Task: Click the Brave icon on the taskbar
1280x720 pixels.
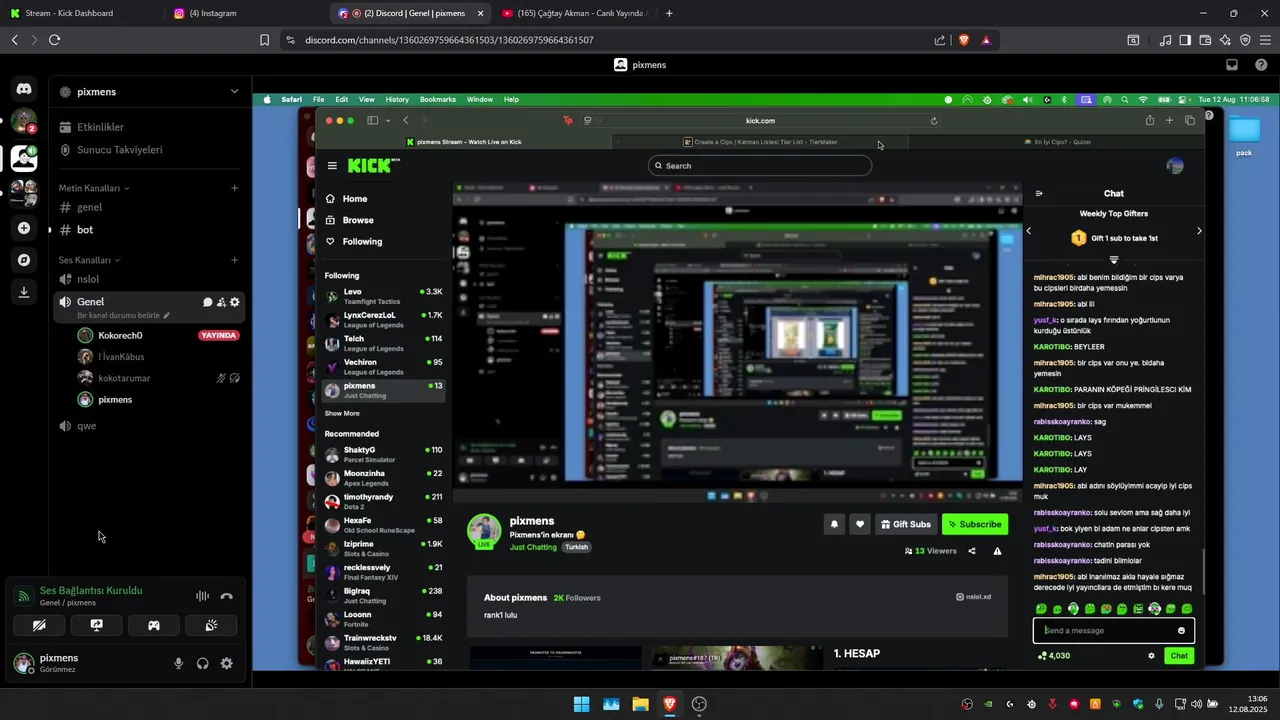Action: click(669, 704)
